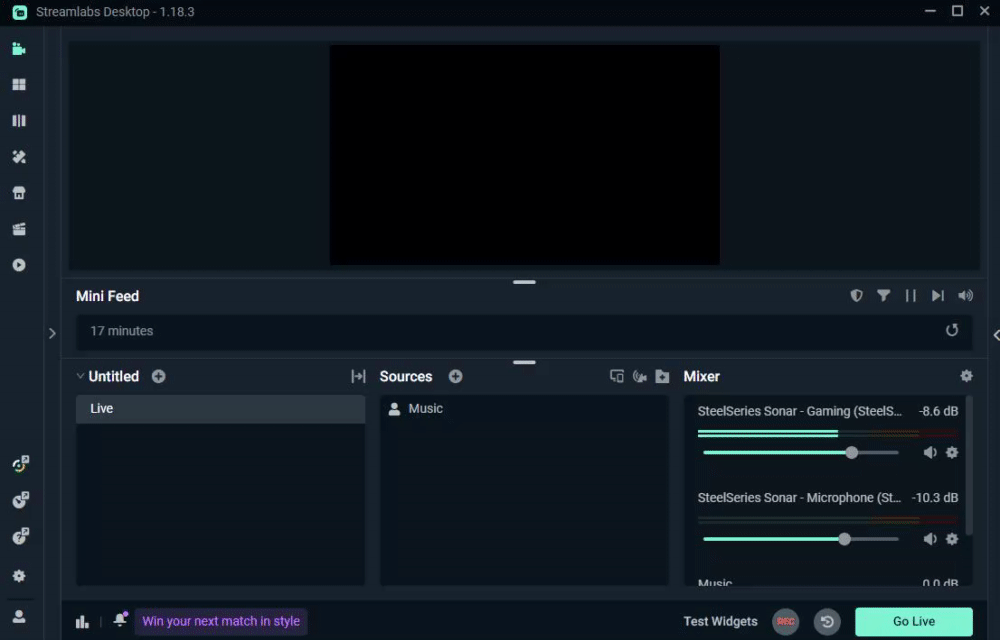
Task: Open SteelSeries Sonar Gaming source settings gear
Action: coord(952,453)
